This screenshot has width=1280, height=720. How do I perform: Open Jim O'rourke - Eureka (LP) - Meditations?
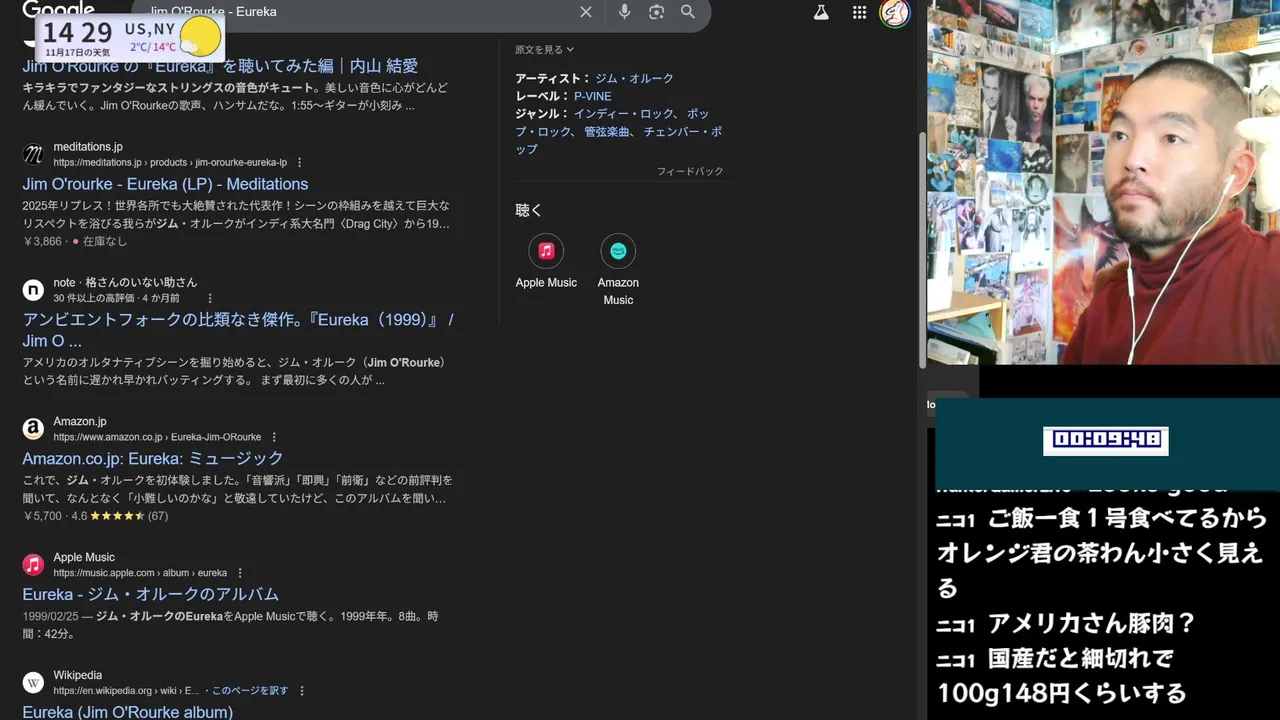(x=165, y=184)
